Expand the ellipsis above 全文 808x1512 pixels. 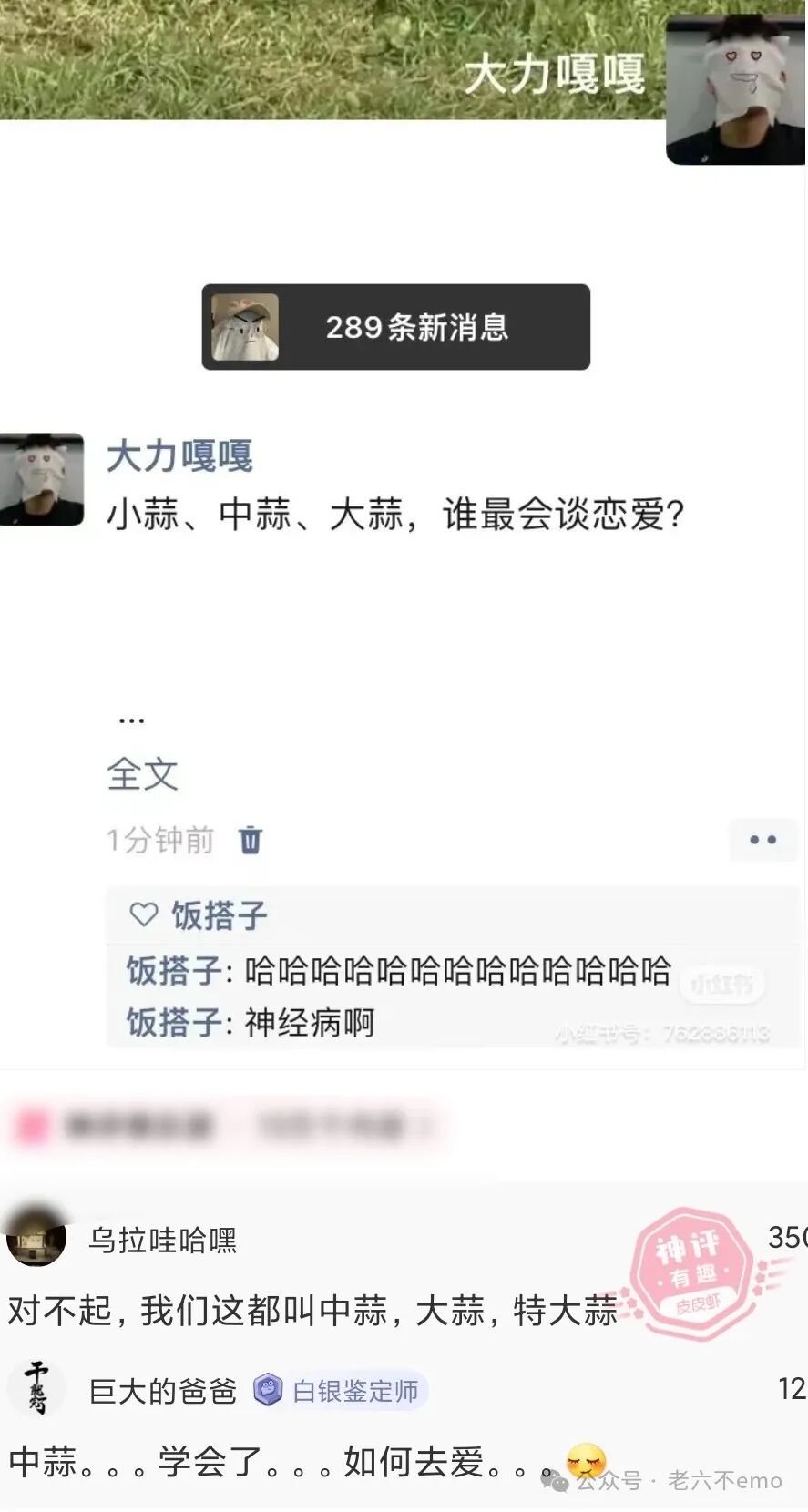pos(131,720)
